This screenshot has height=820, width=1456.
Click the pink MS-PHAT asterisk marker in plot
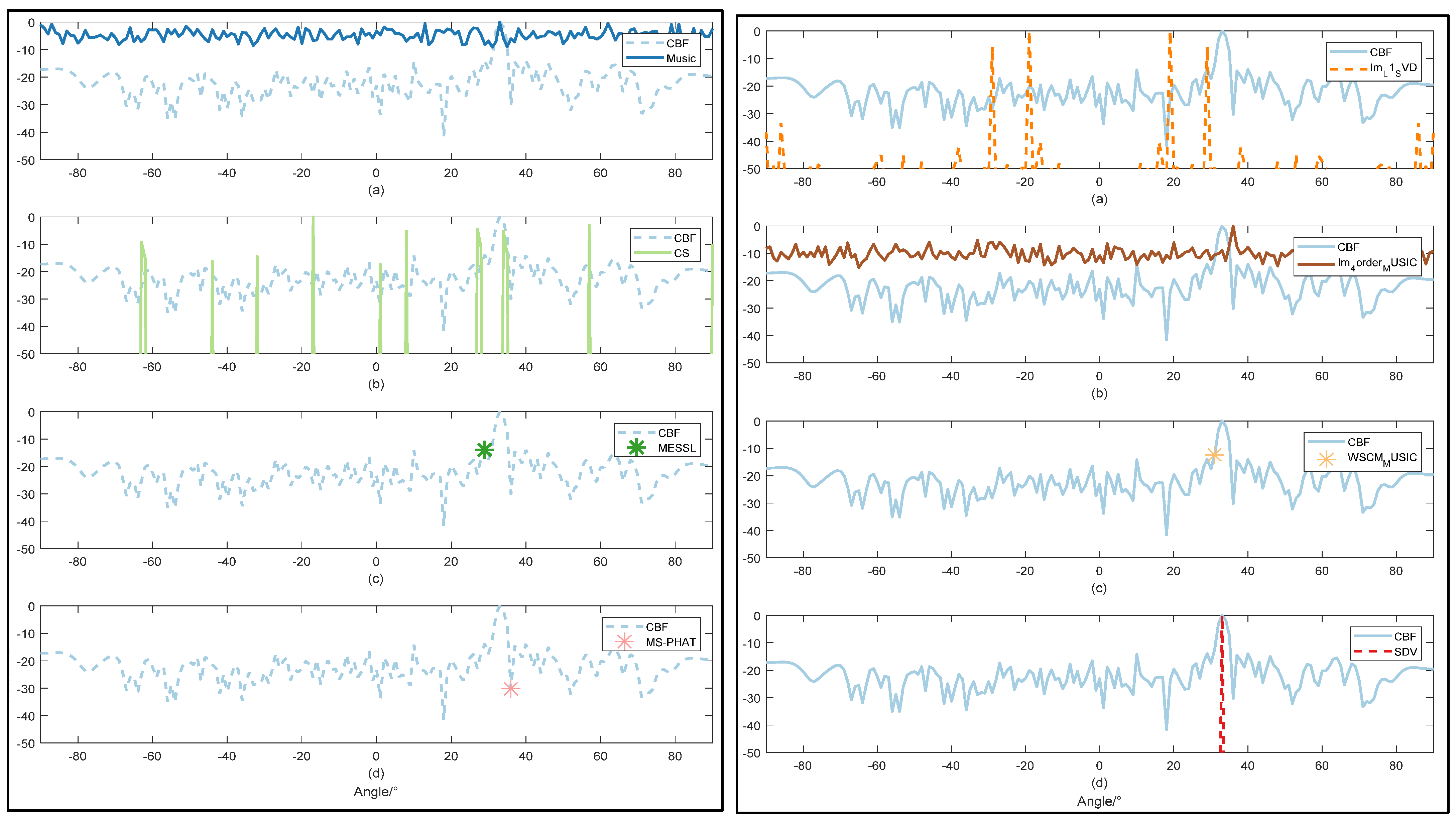(510, 689)
